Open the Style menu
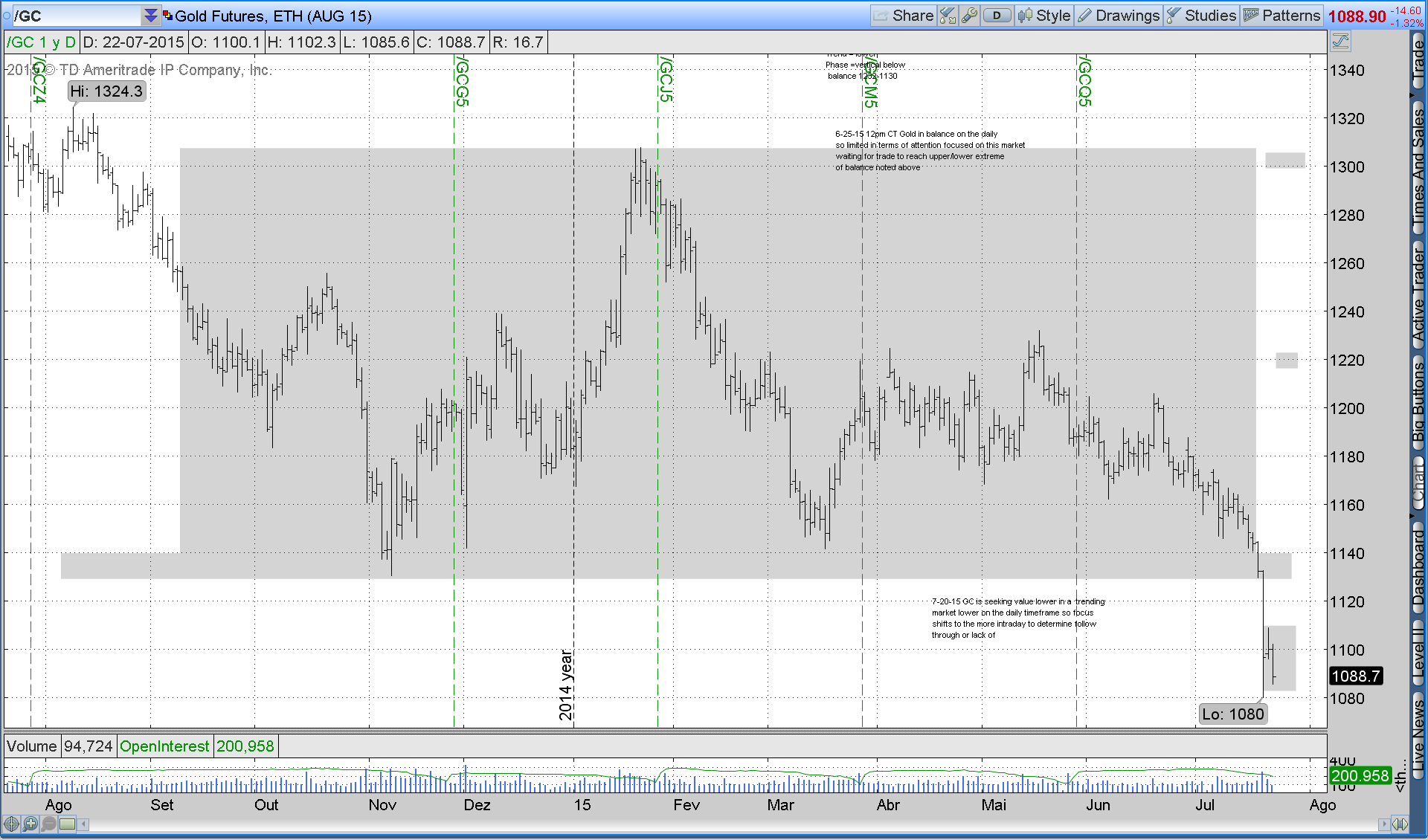The width and height of the screenshot is (1428, 840). pyautogui.click(x=1045, y=16)
